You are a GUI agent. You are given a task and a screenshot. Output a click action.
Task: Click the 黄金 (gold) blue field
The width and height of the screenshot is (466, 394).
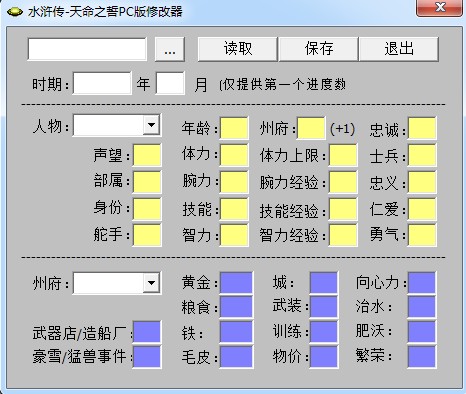tap(236, 283)
